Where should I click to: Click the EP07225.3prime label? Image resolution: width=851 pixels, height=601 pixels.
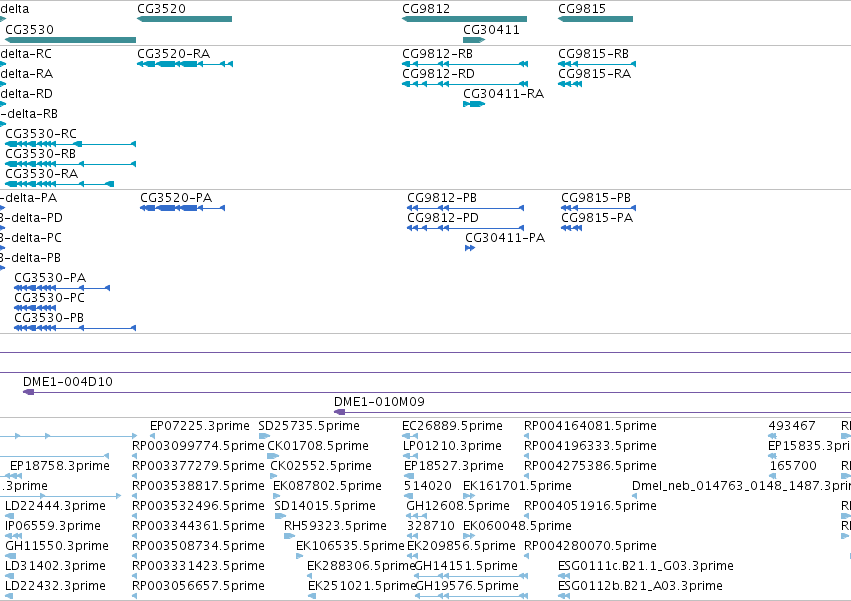[x=200, y=426]
